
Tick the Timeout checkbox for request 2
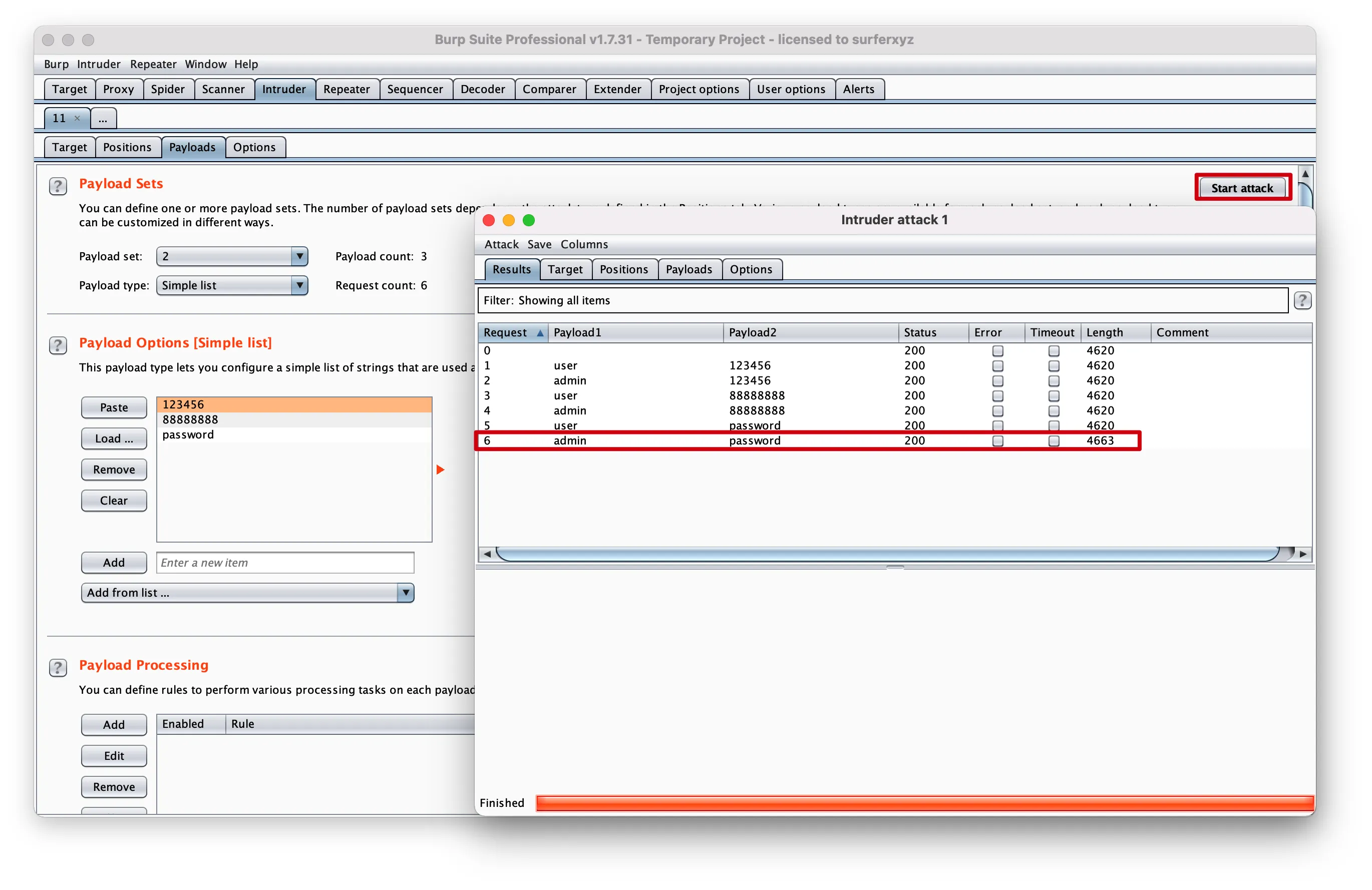[x=1053, y=380]
